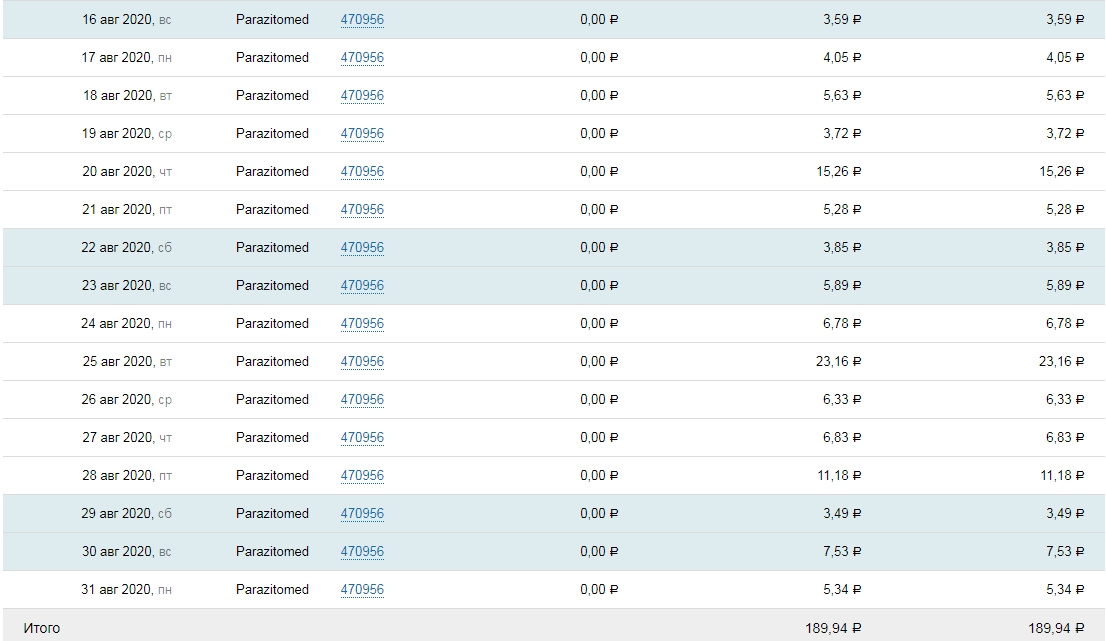The width and height of the screenshot is (1106, 641).
Task: Open link 470956 in 17 авг 2020 row
Action: click(x=362, y=58)
